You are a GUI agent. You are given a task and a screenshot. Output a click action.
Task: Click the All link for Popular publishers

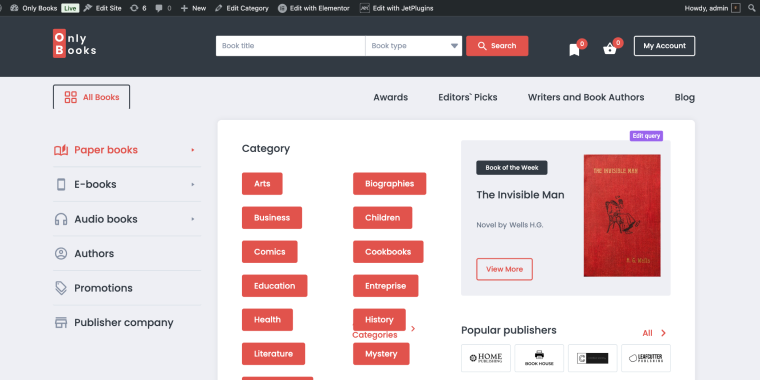click(x=647, y=333)
